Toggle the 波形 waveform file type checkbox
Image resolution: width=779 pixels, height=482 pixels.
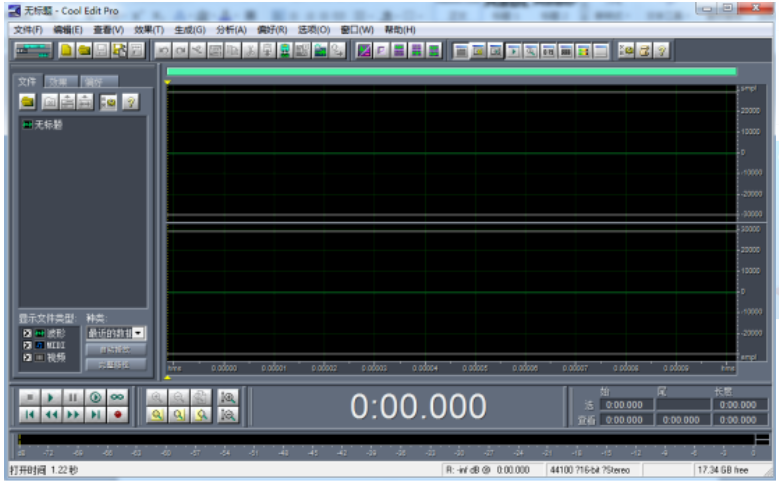26,332
